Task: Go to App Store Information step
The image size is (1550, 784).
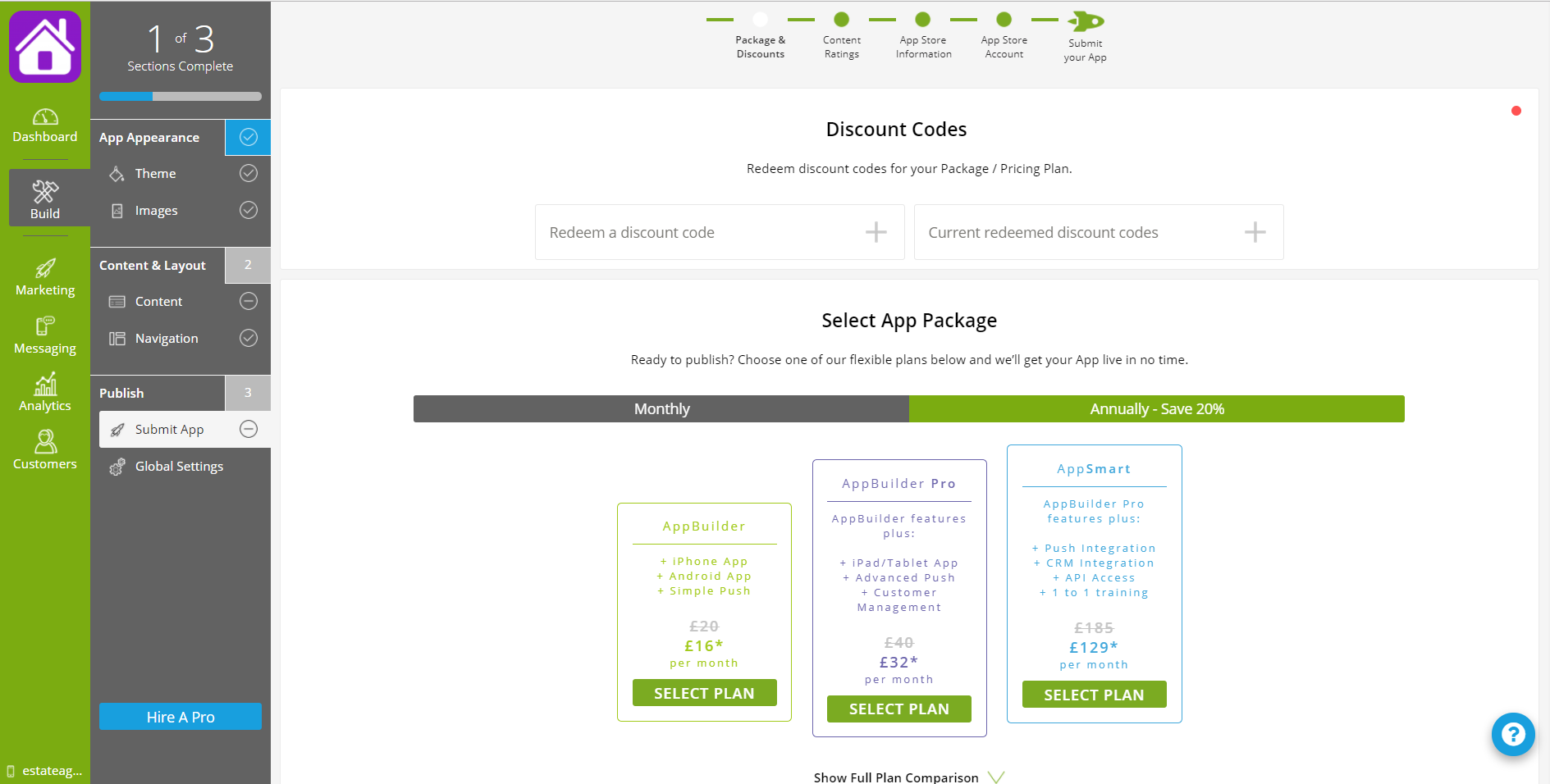Action: click(923, 35)
